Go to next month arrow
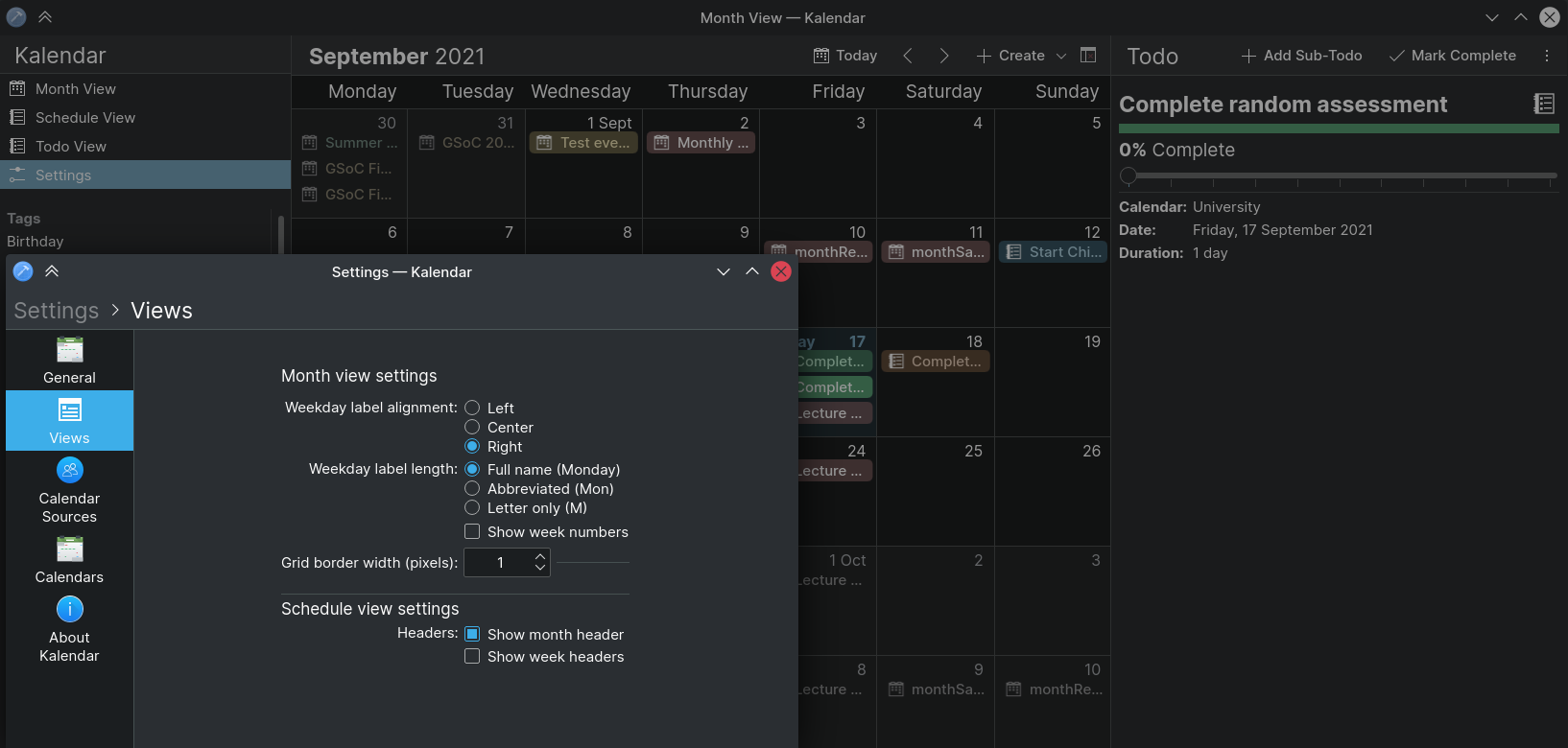Viewport: 1568px width, 748px height. pos(944,56)
